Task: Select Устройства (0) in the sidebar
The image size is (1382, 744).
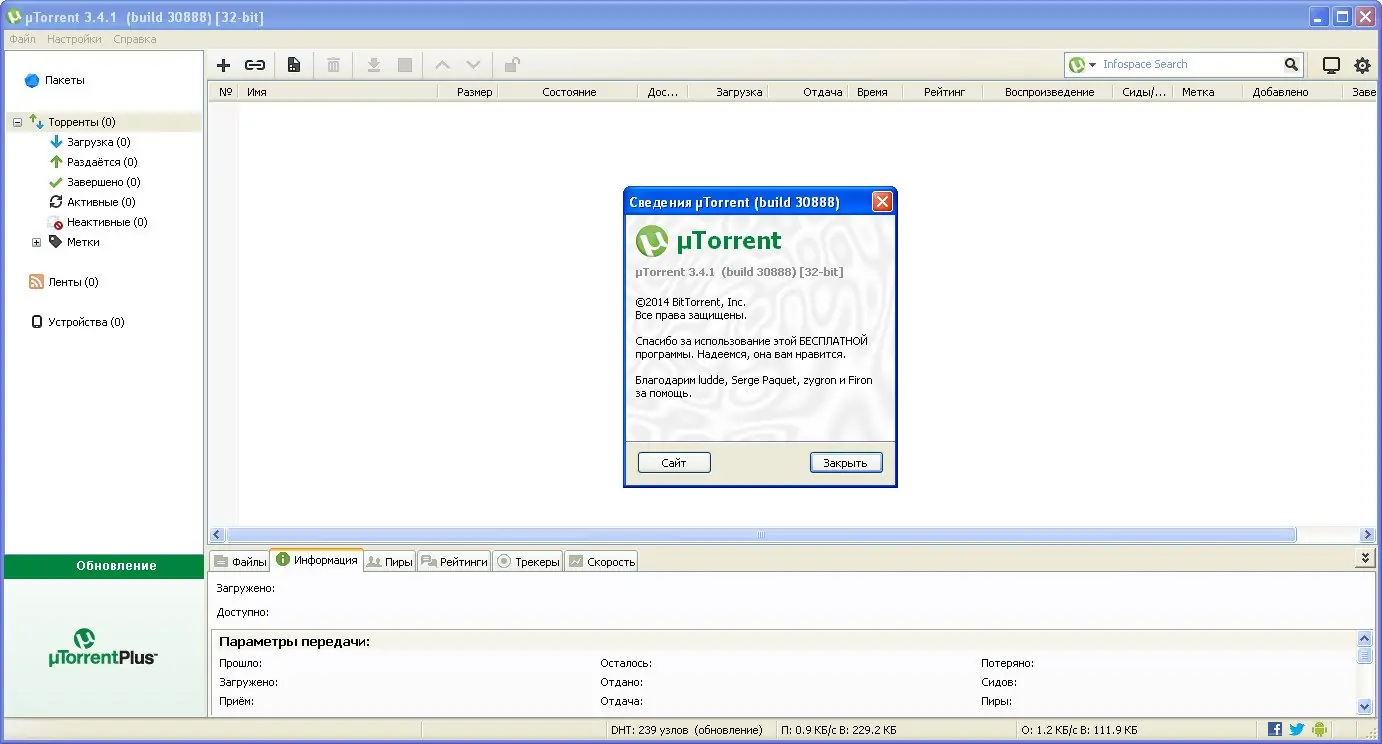Action: (77, 322)
